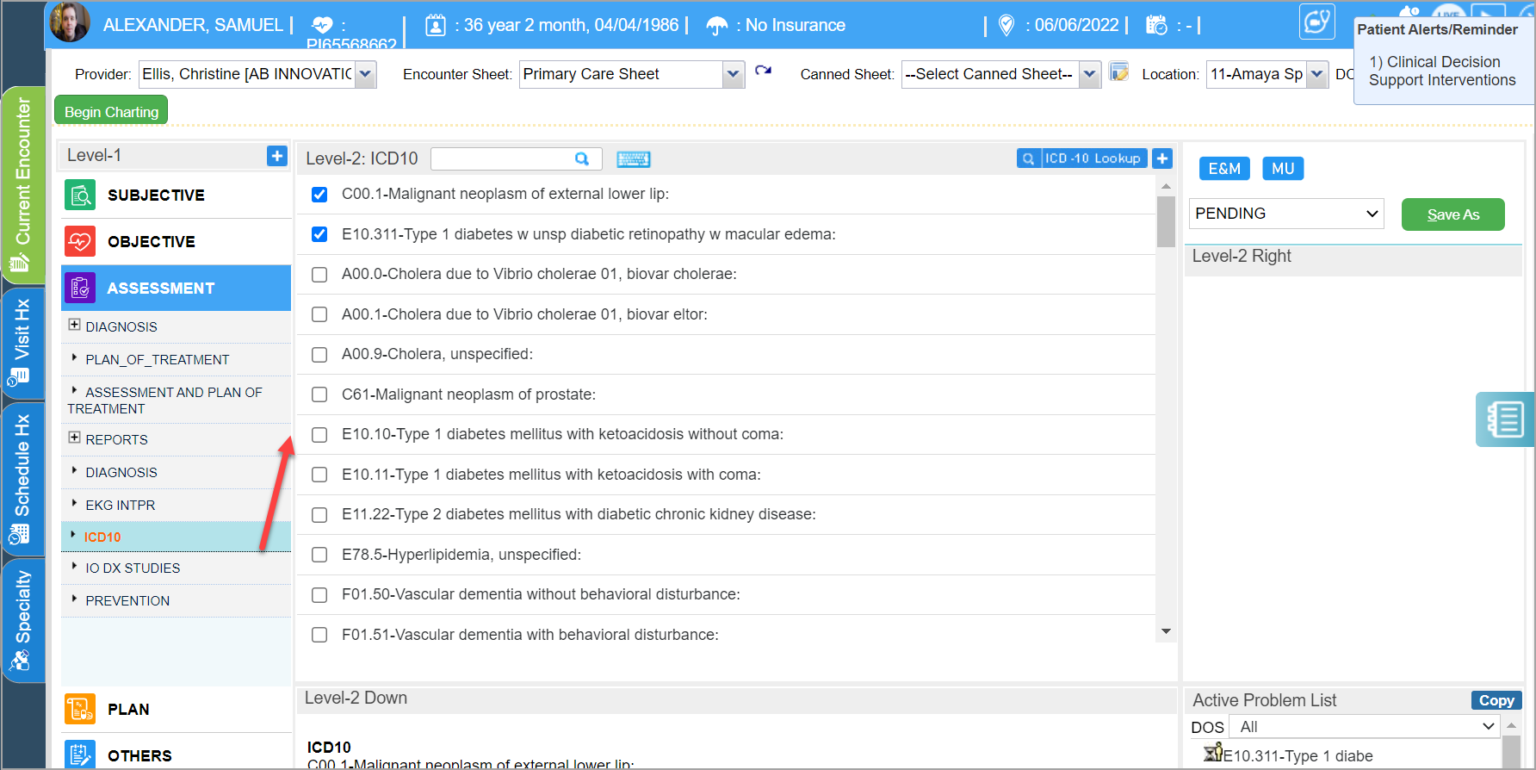Switch to the MU tab

point(1283,168)
